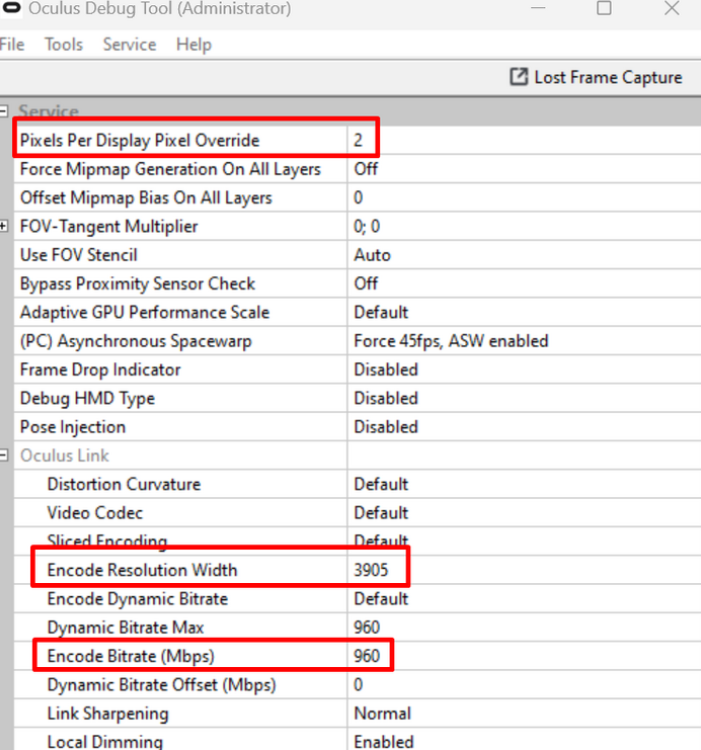Select the Encode Bitrate (Mbps) label
The image size is (701, 750).
[131, 656]
